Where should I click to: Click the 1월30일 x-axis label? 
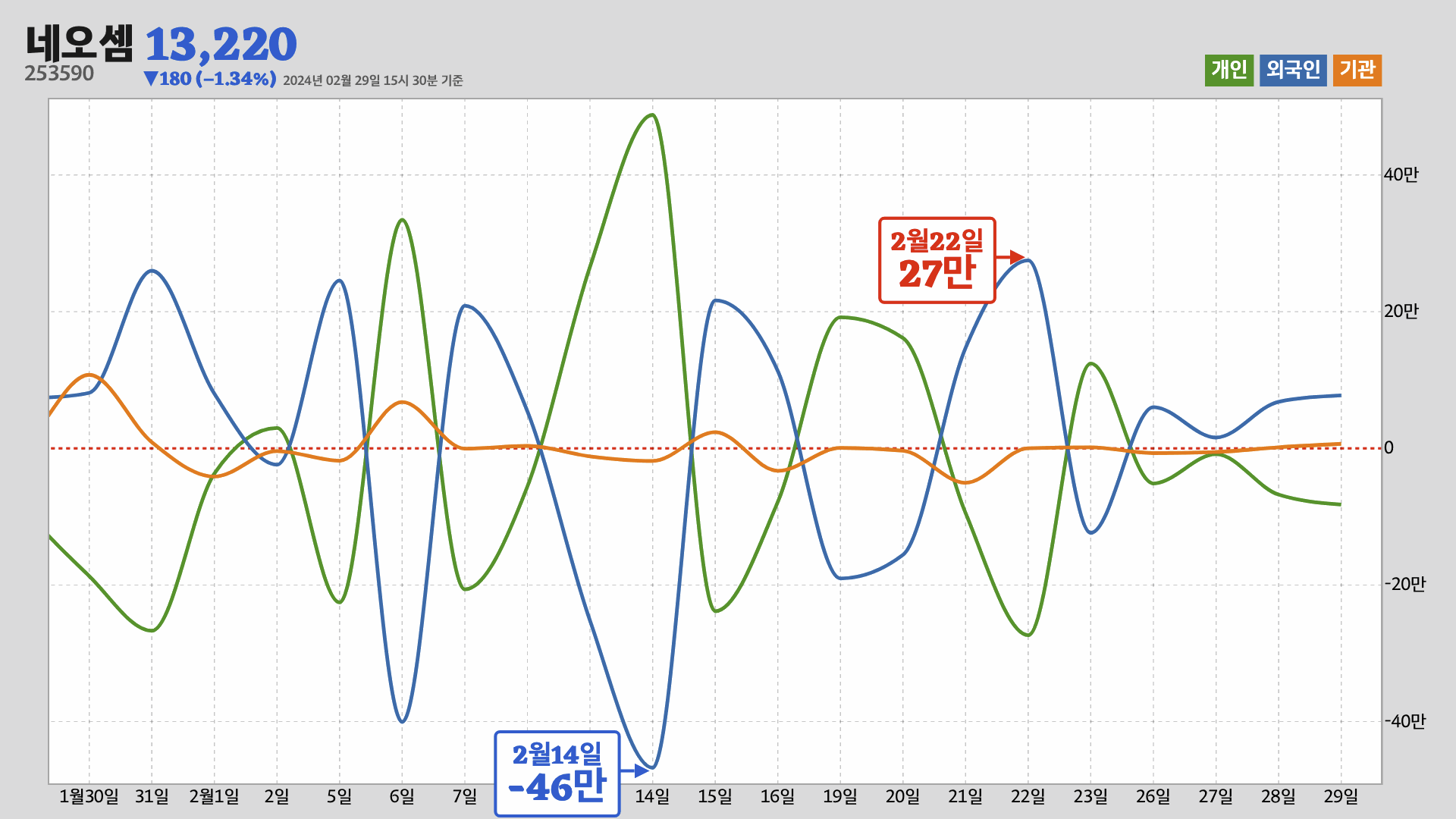(89, 797)
